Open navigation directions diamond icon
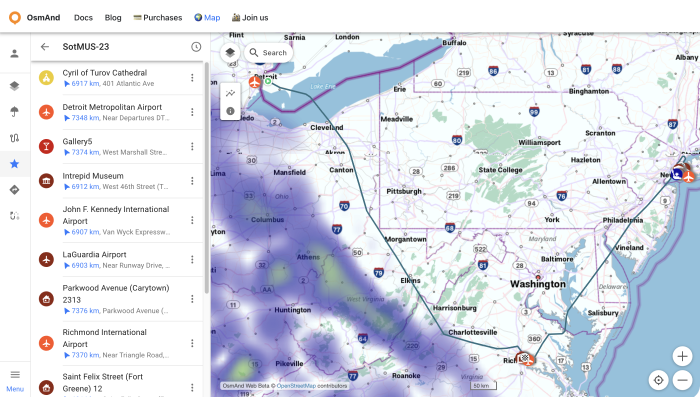The width and height of the screenshot is (700, 400). pos(14,190)
